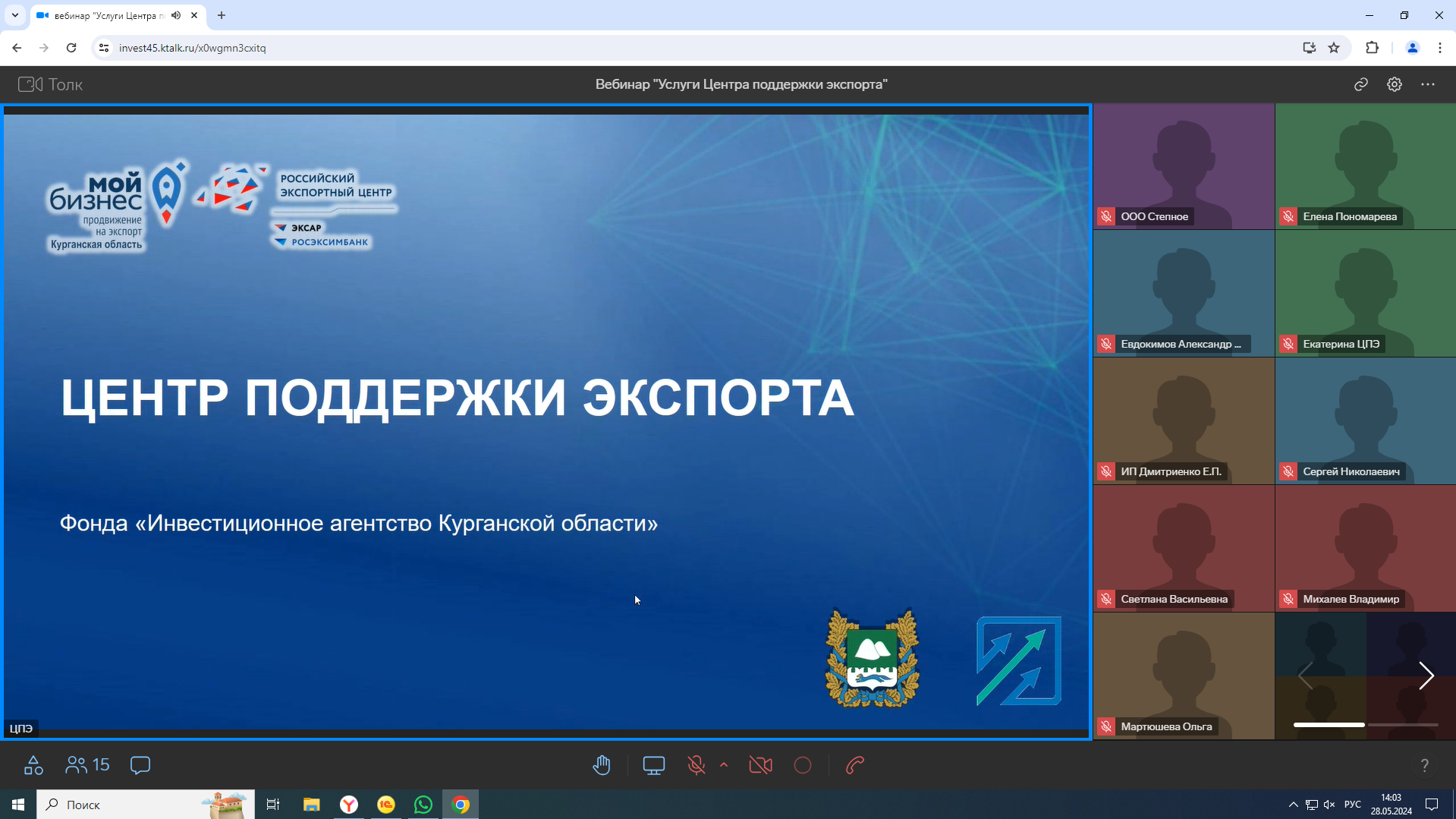Open the three-dots more menu in header

(x=1428, y=84)
